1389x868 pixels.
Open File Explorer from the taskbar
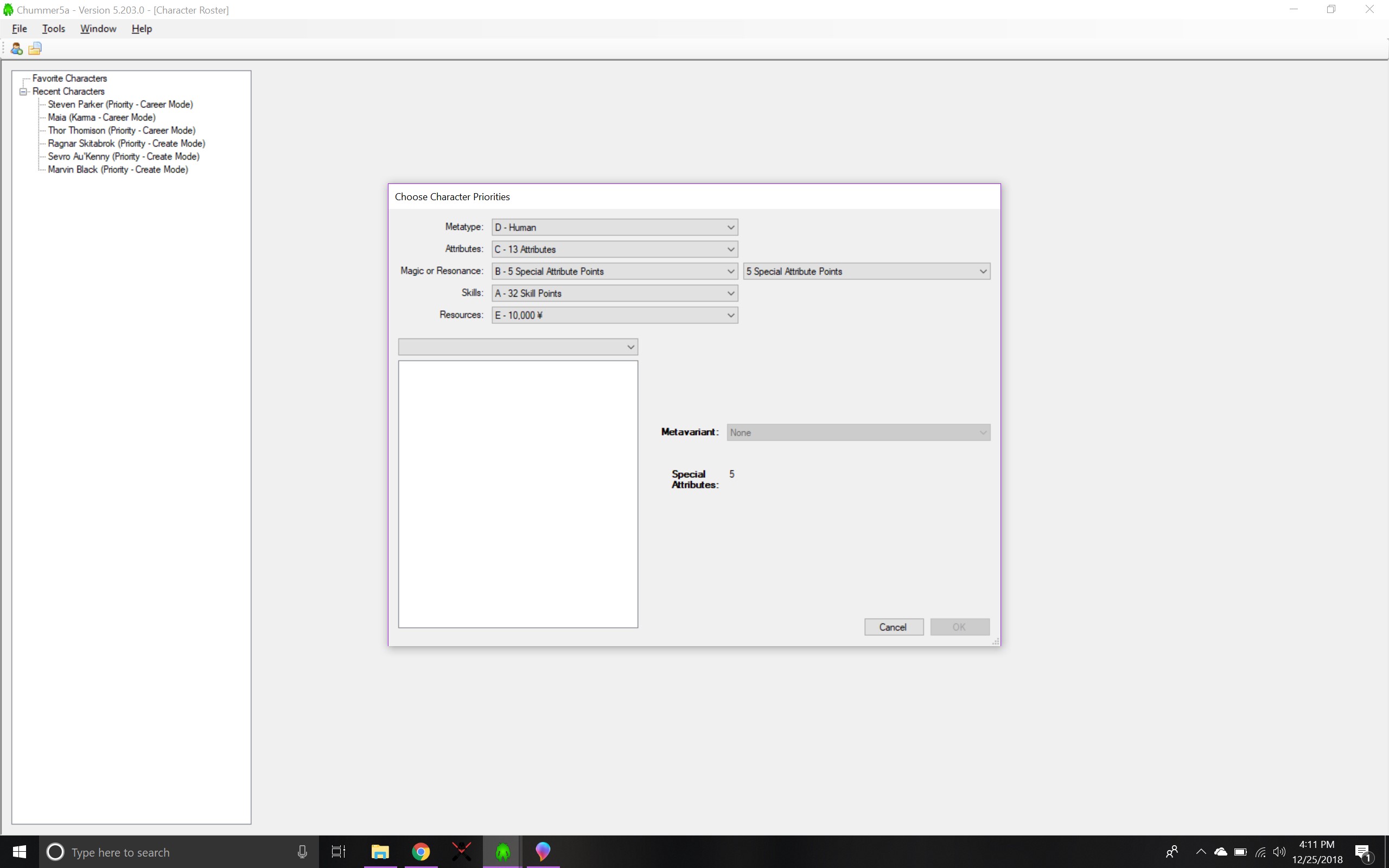tap(379, 852)
